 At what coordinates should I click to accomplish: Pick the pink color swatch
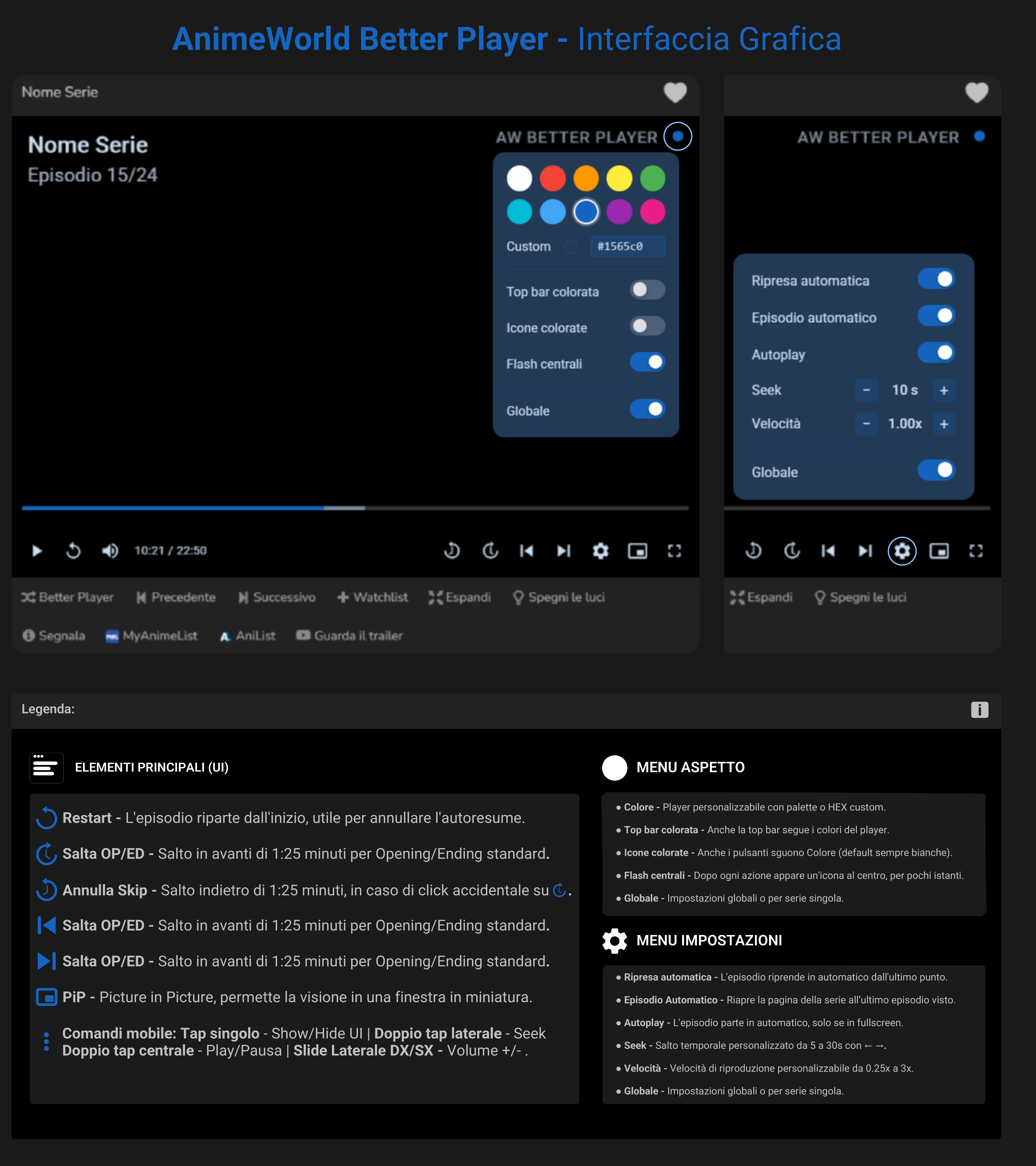(653, 212)
